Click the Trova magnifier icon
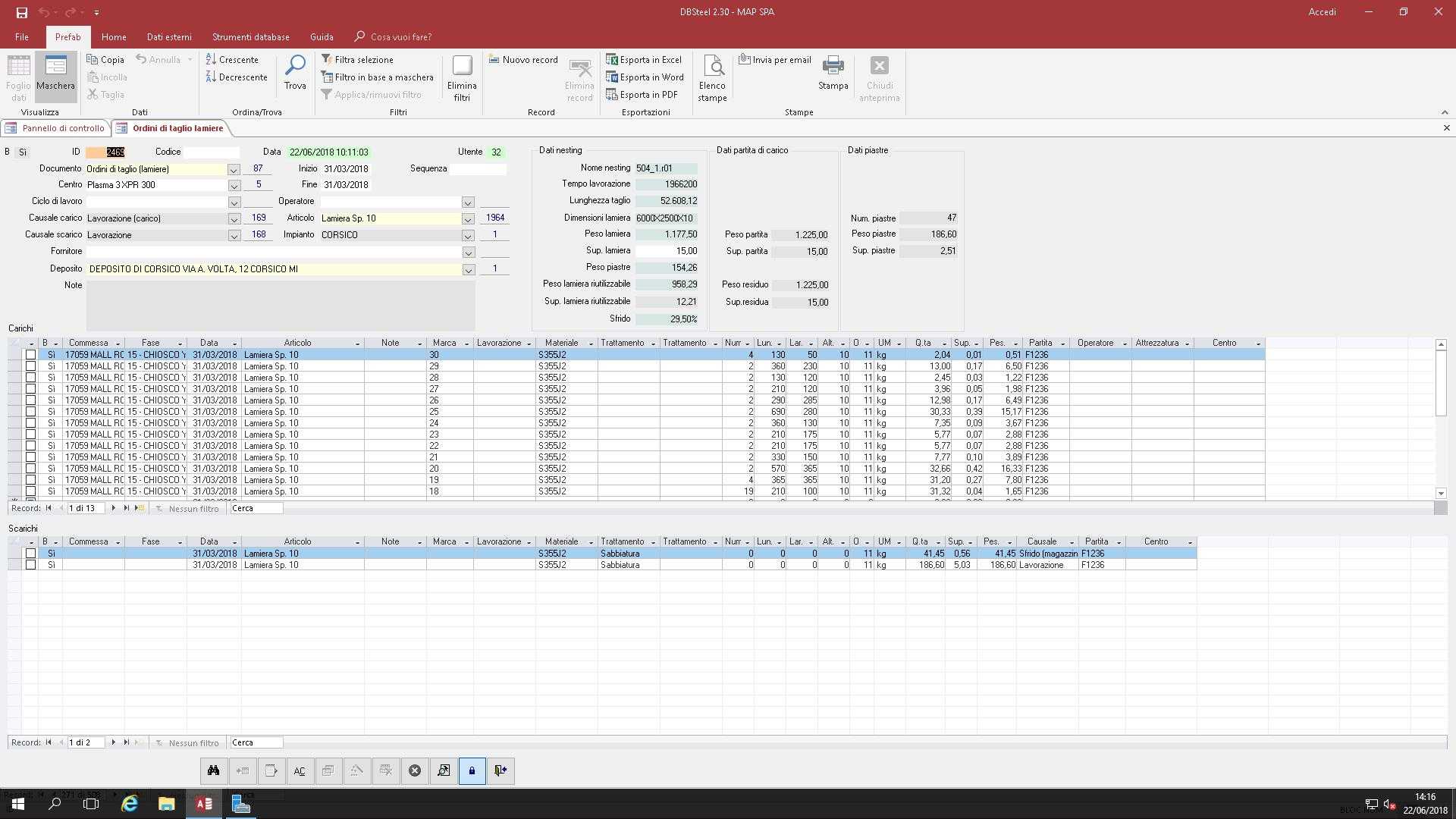The height and width of the screenshot is (819, 1456). [x=295, y=73]
